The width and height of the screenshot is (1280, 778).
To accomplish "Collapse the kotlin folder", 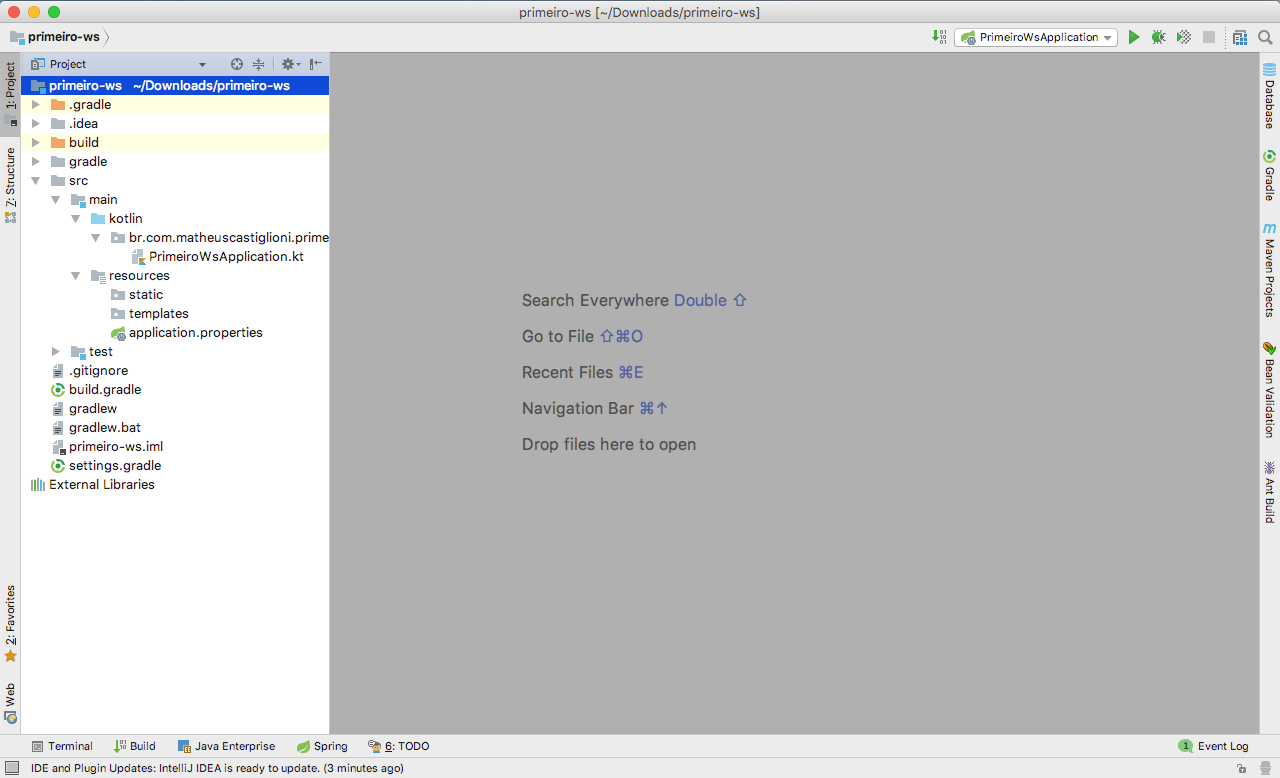I will pos(76,219).
